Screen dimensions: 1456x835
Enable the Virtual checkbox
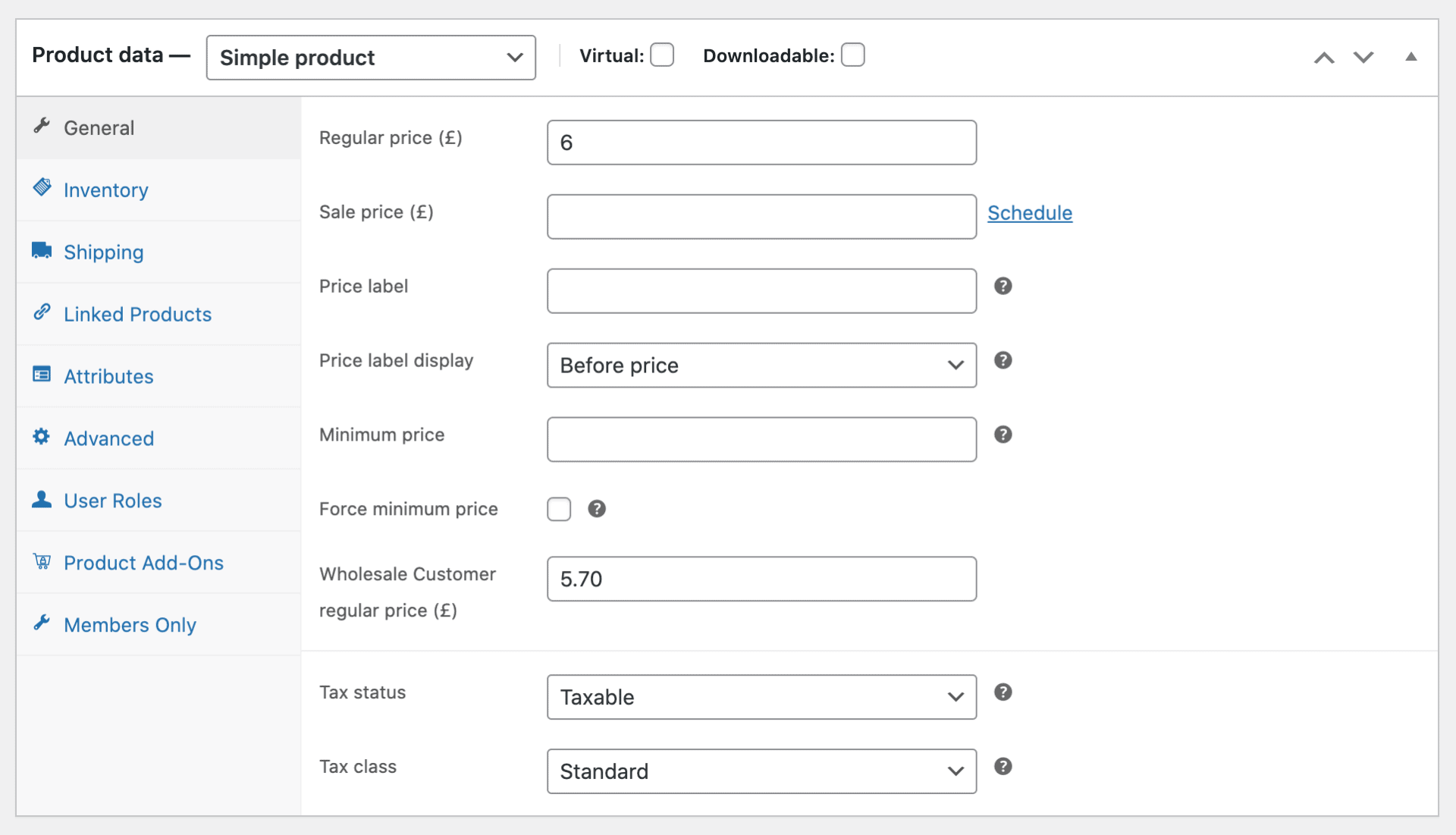coord(662,55)
